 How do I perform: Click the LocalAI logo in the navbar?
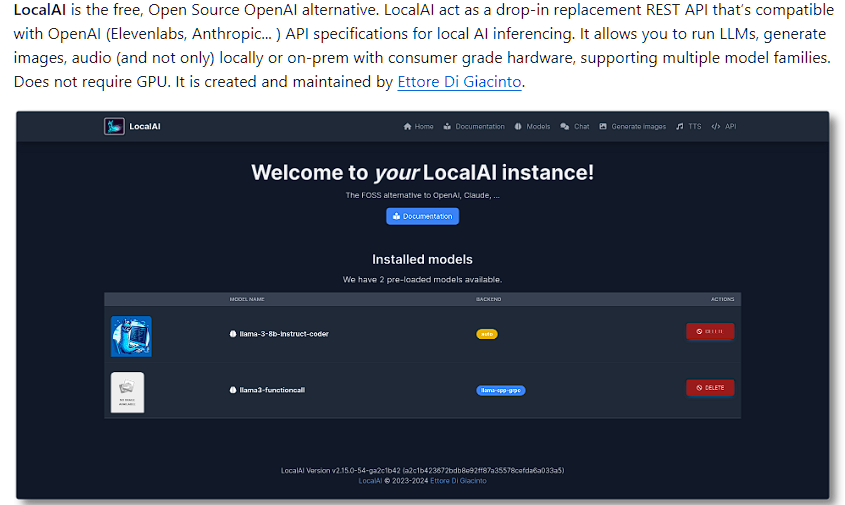point(114,127)
